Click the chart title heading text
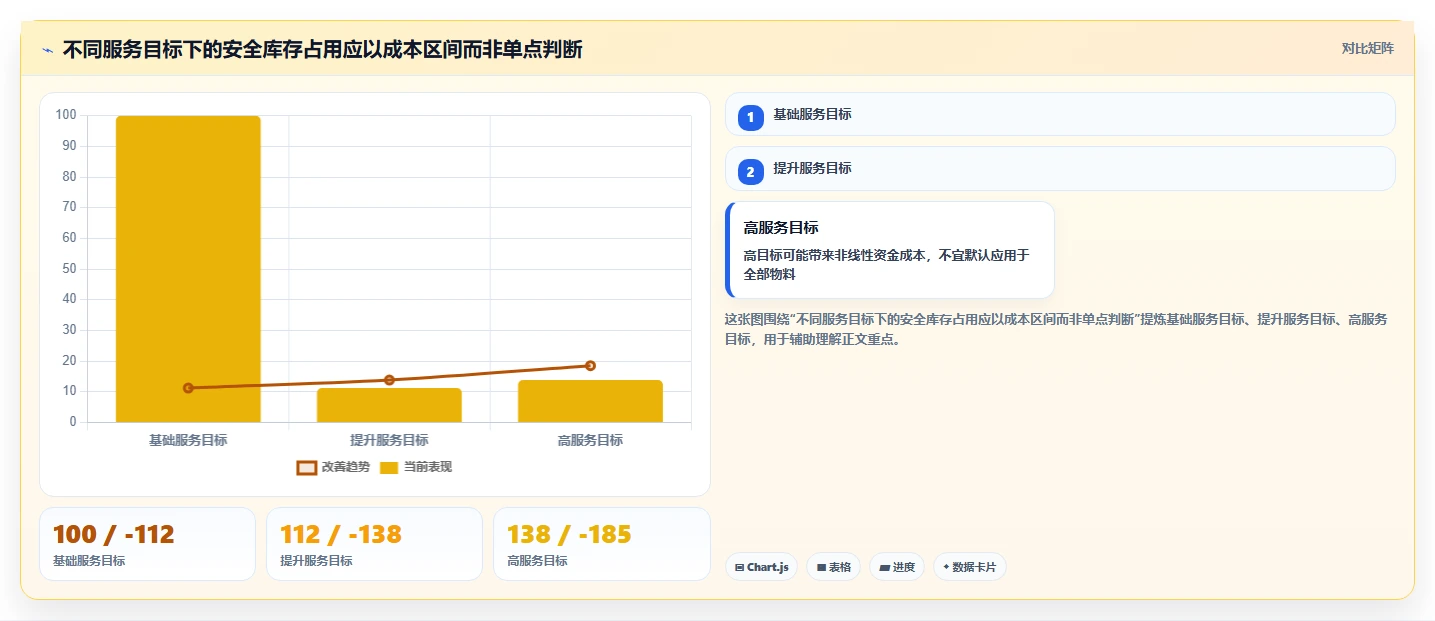 pos(322,50)
